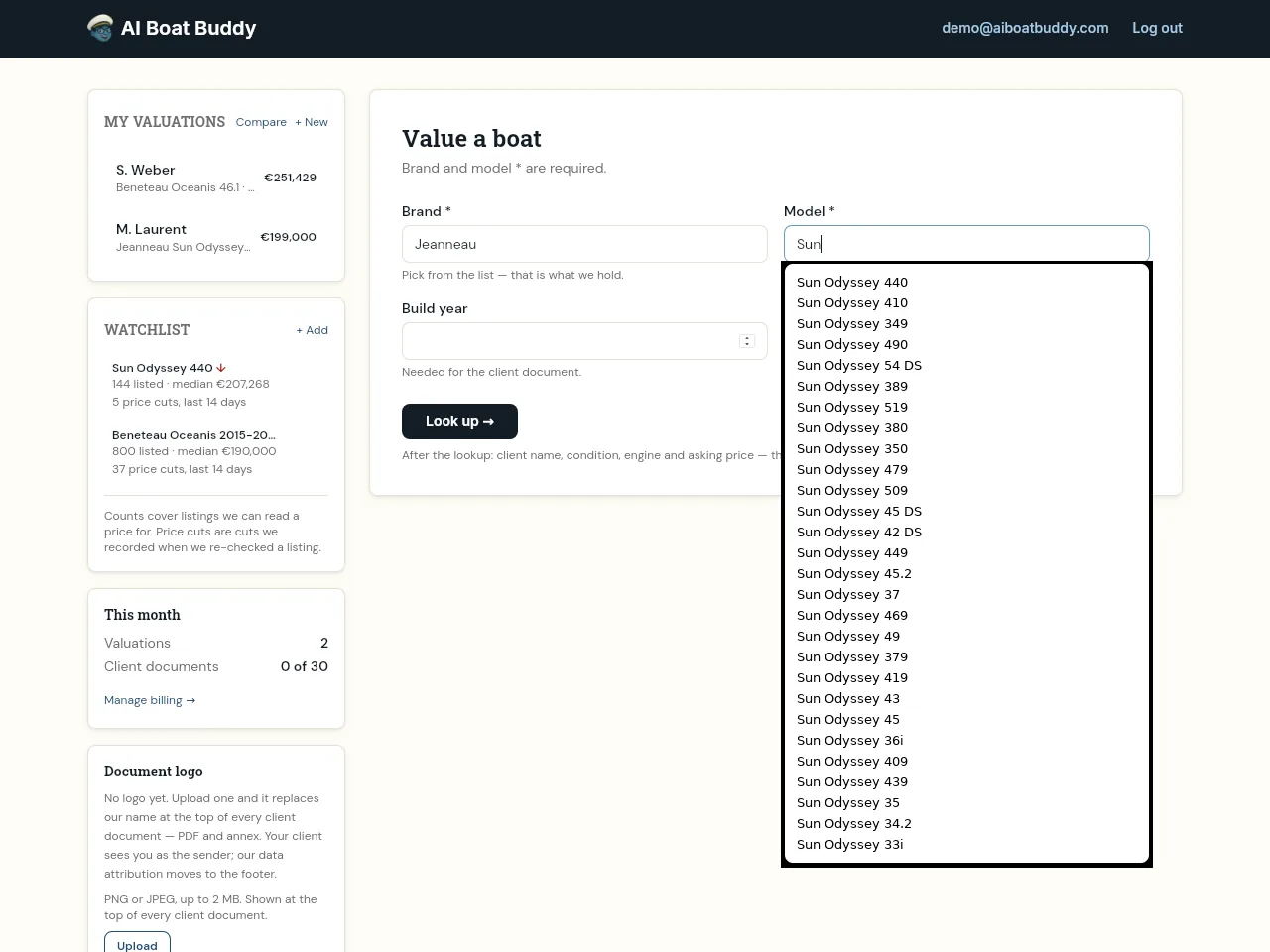Select Sun Odyssey 410 from model list

(966, 302)
